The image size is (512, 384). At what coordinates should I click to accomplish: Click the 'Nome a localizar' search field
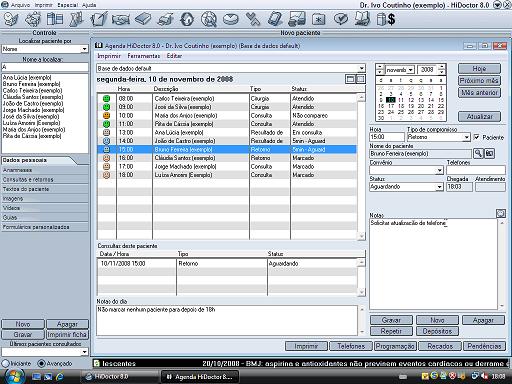45,67
